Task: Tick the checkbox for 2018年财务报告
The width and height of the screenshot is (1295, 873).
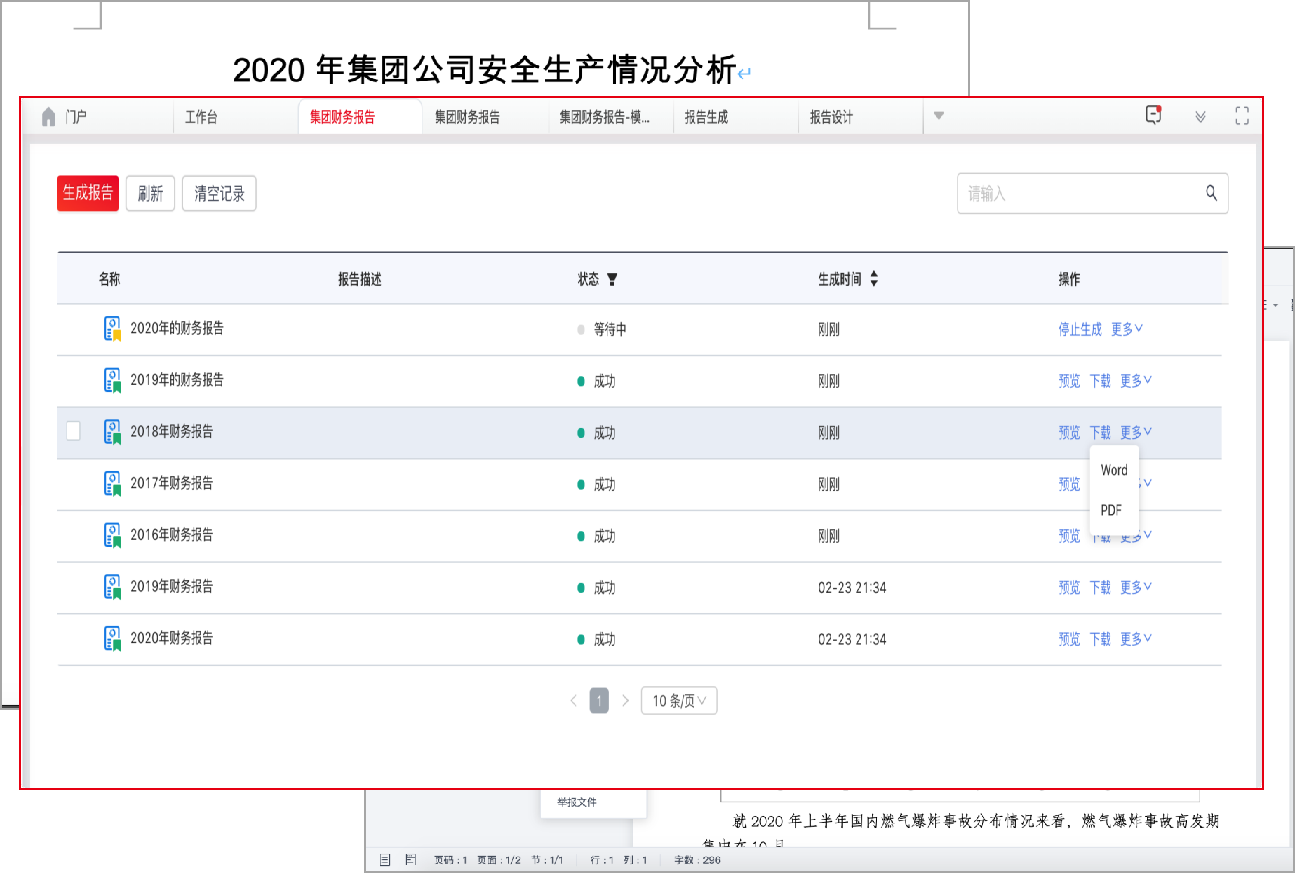Action: [73, 431]
